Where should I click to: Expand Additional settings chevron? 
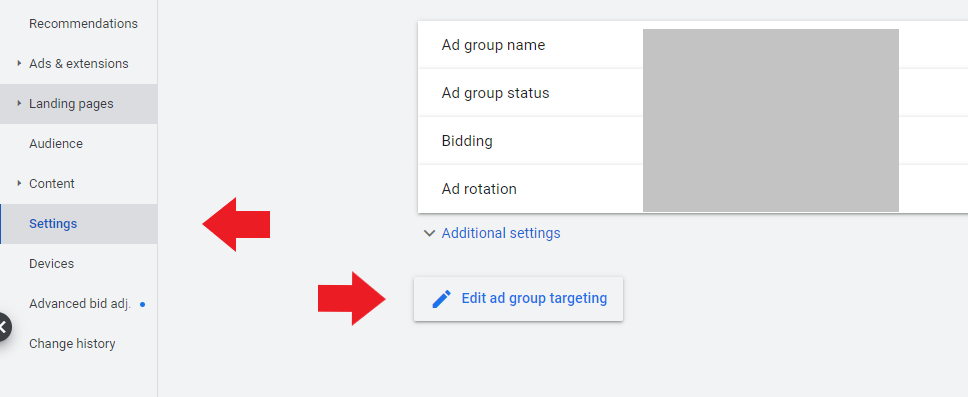point(429,233)
